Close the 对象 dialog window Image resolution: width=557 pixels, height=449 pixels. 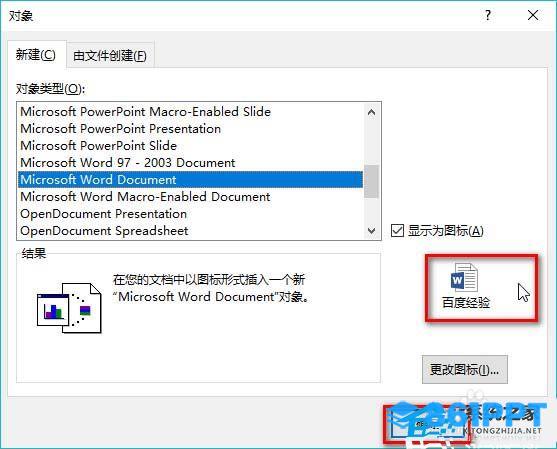pos(533,15)
